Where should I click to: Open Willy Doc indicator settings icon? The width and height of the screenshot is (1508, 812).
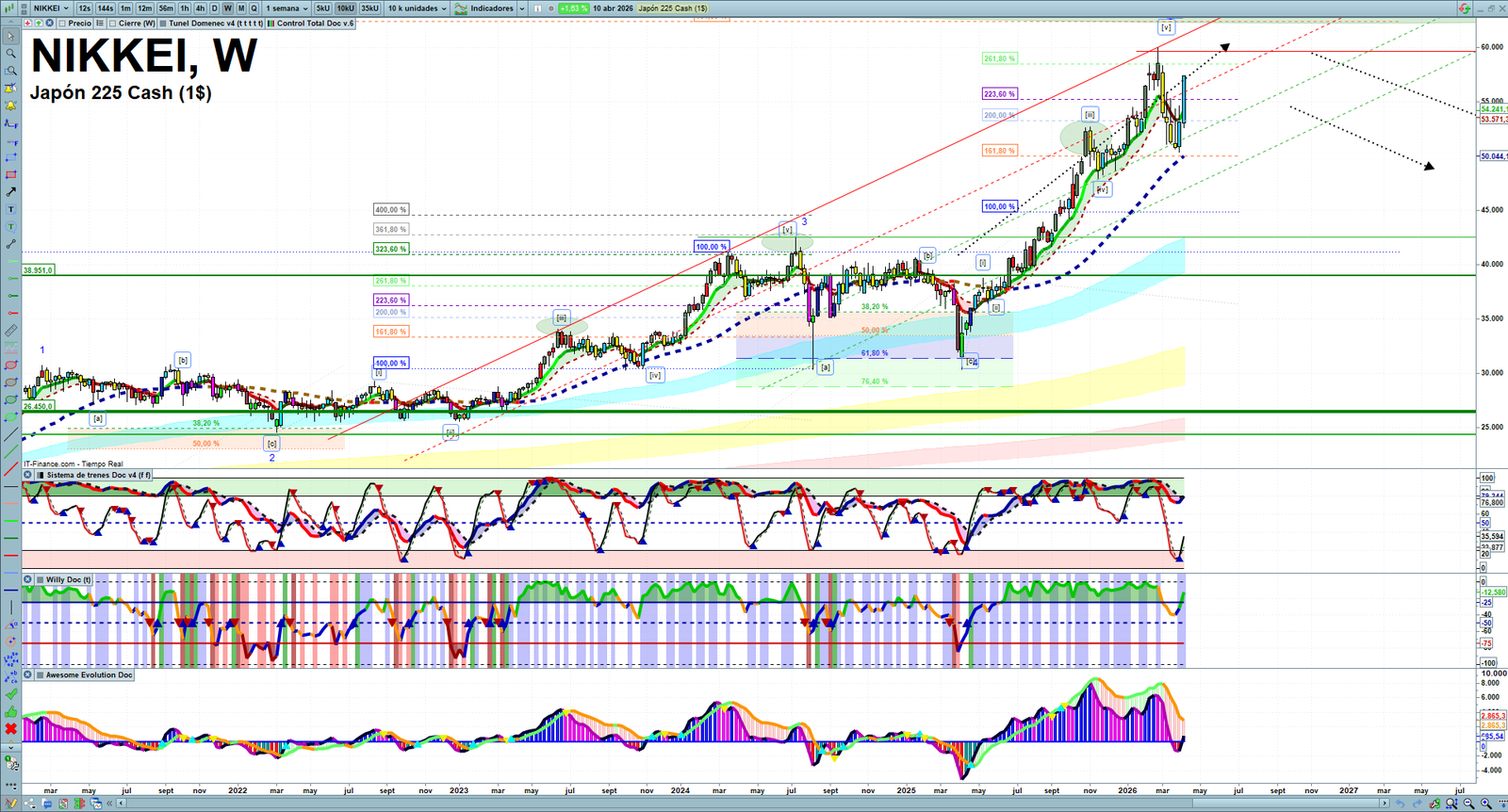point(28,580)
